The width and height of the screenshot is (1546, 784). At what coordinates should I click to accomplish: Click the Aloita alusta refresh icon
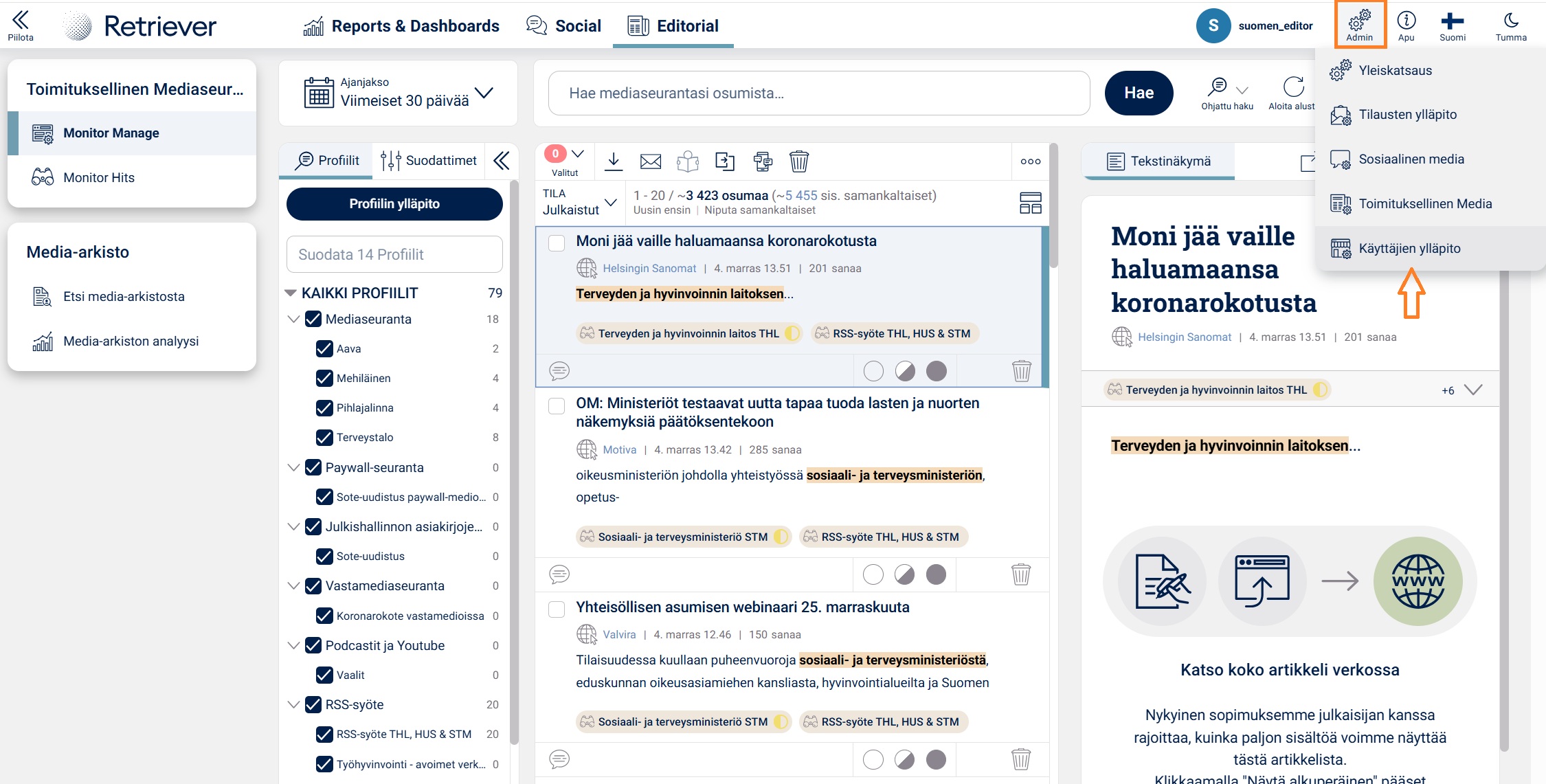[1293, 87]
